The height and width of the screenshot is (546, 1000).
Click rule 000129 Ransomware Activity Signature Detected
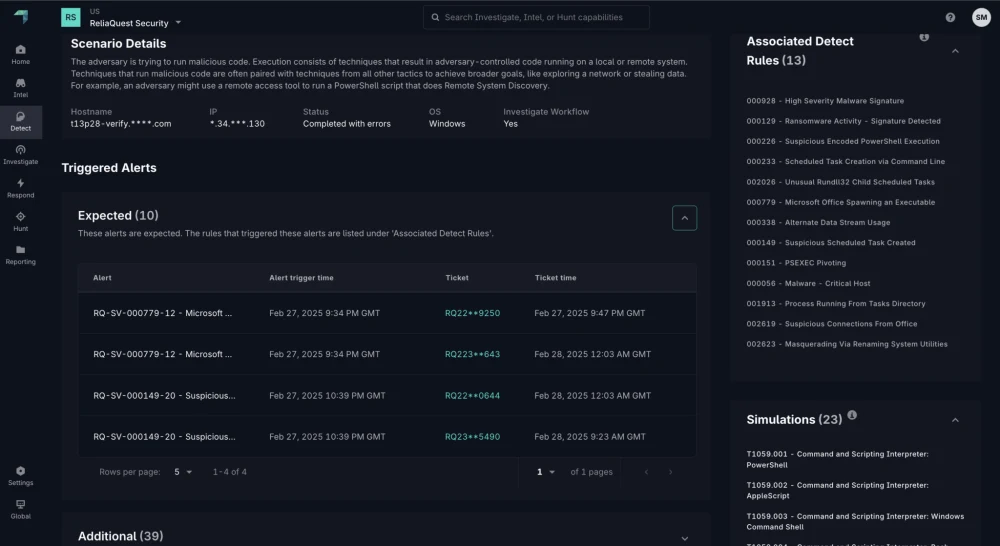point(843,121)
